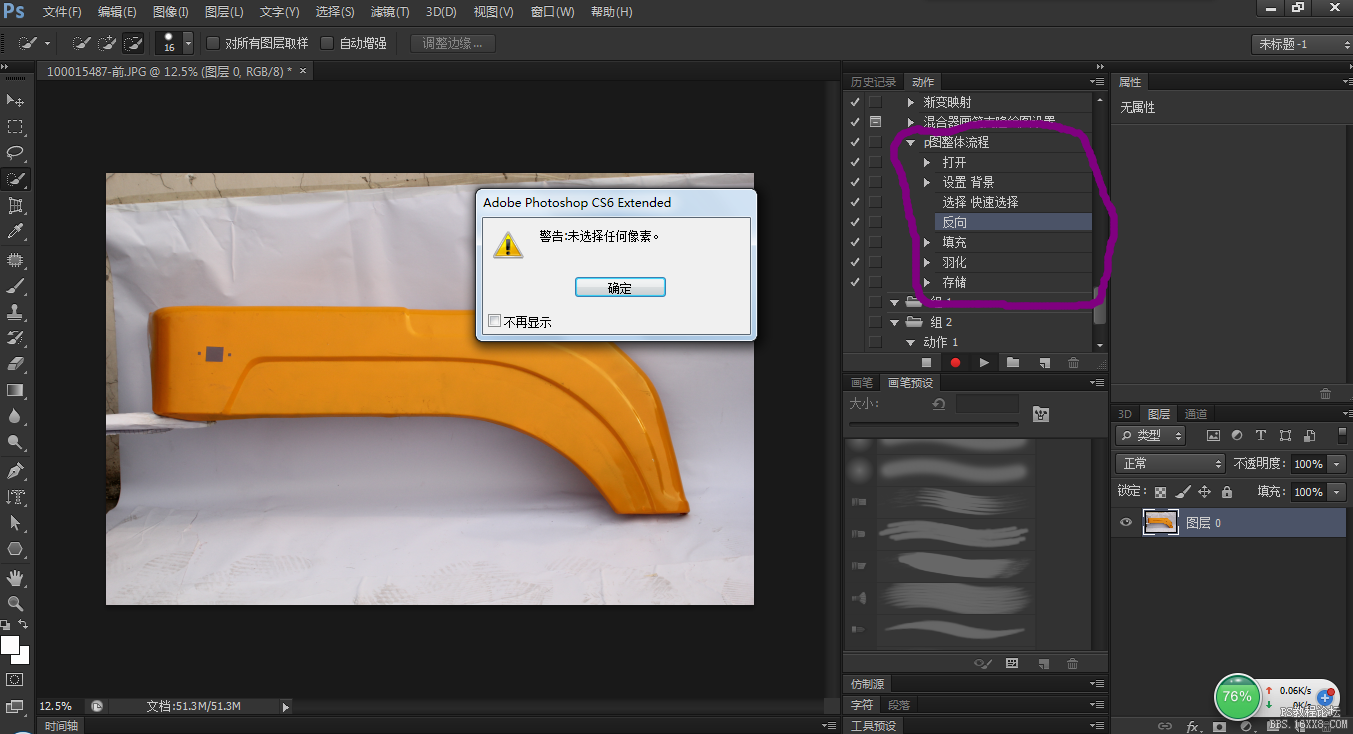
Task: Open the 选择(S) menu
Action: tap(334, 12)
